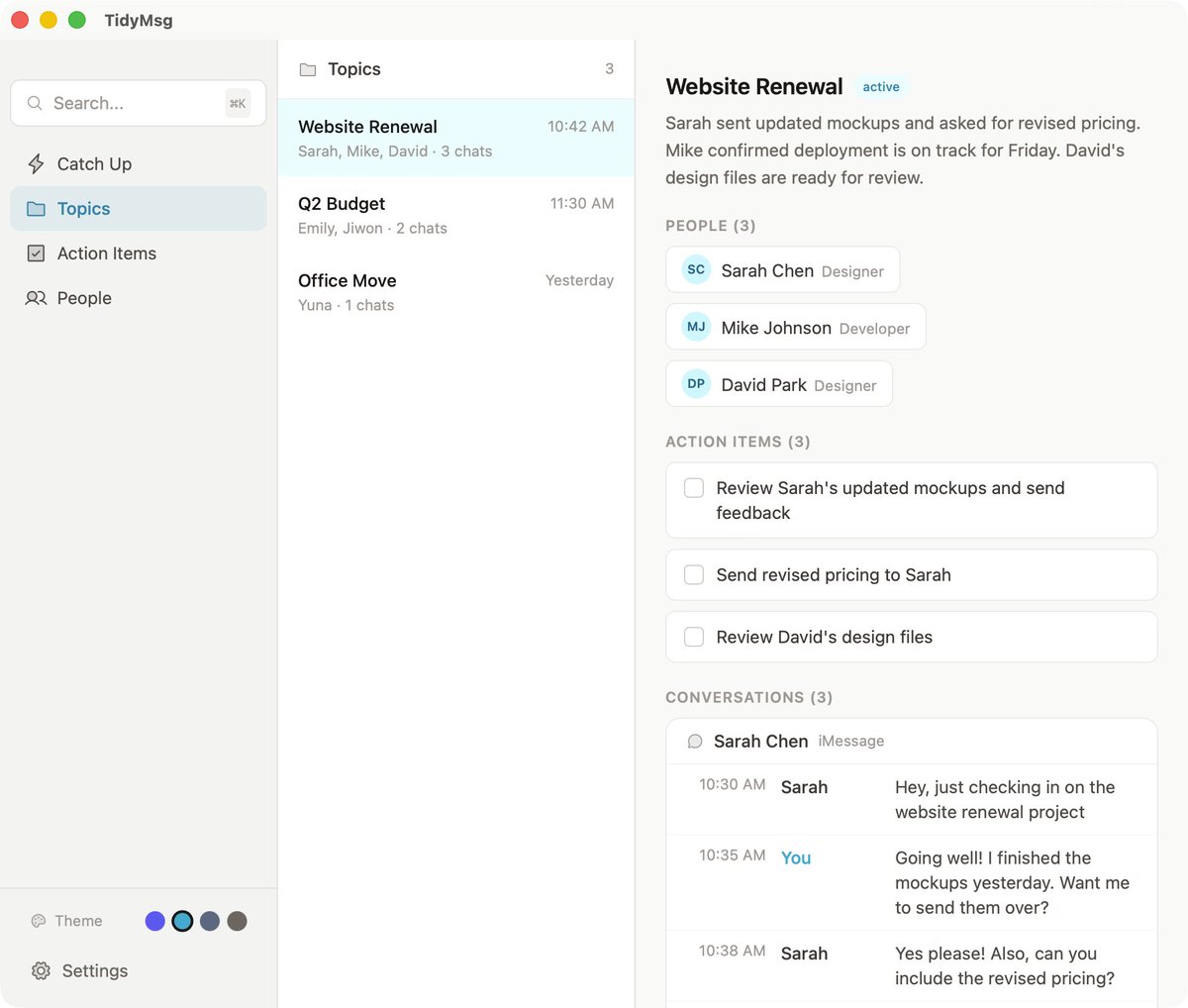Click the TidyMsg window title
Image resolution: width=1188 pixels, height=1008 pixels.
pyautogui.click(x=139, y=20)
